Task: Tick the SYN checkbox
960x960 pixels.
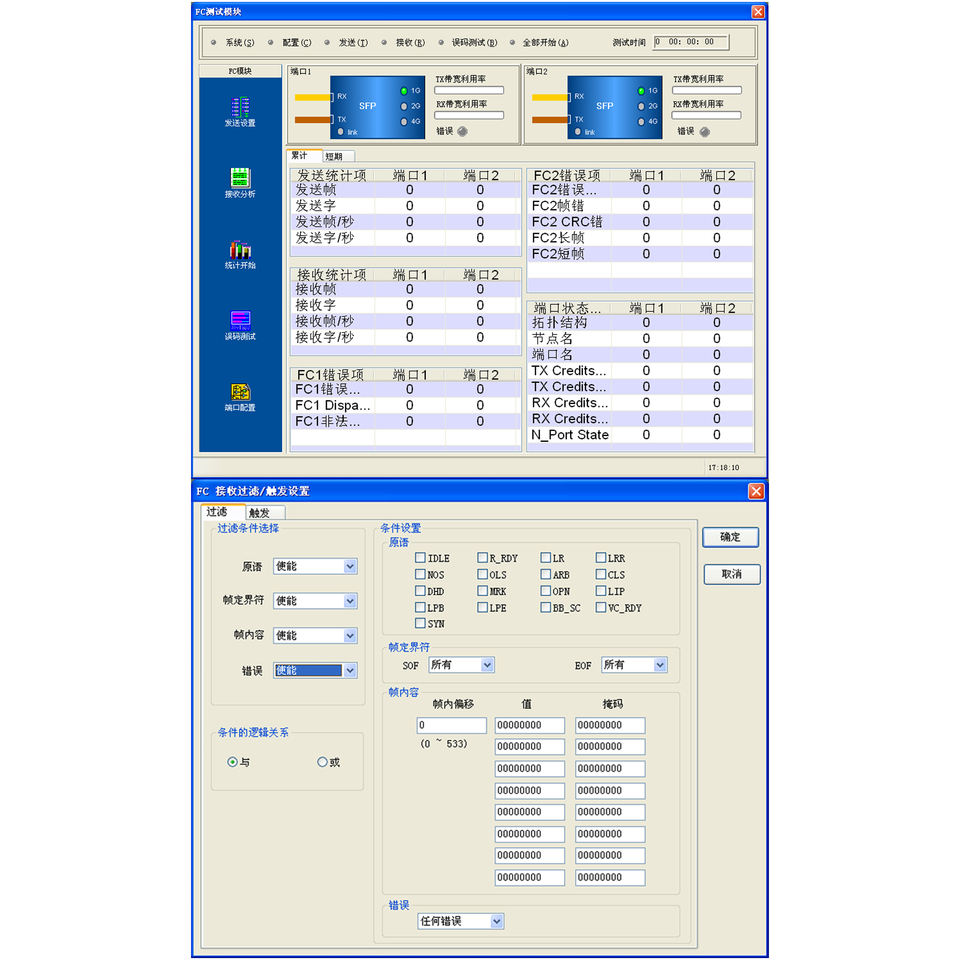Action: pos(420,623)
